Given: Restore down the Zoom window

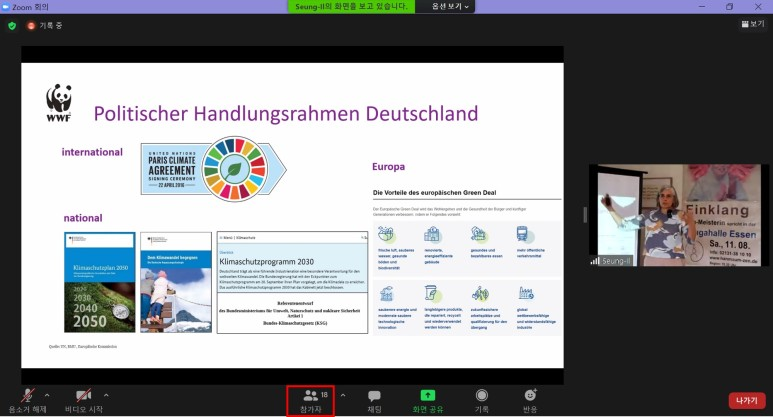Looking at the screenshot, I should pyautogui.click(x=729, y=6).
